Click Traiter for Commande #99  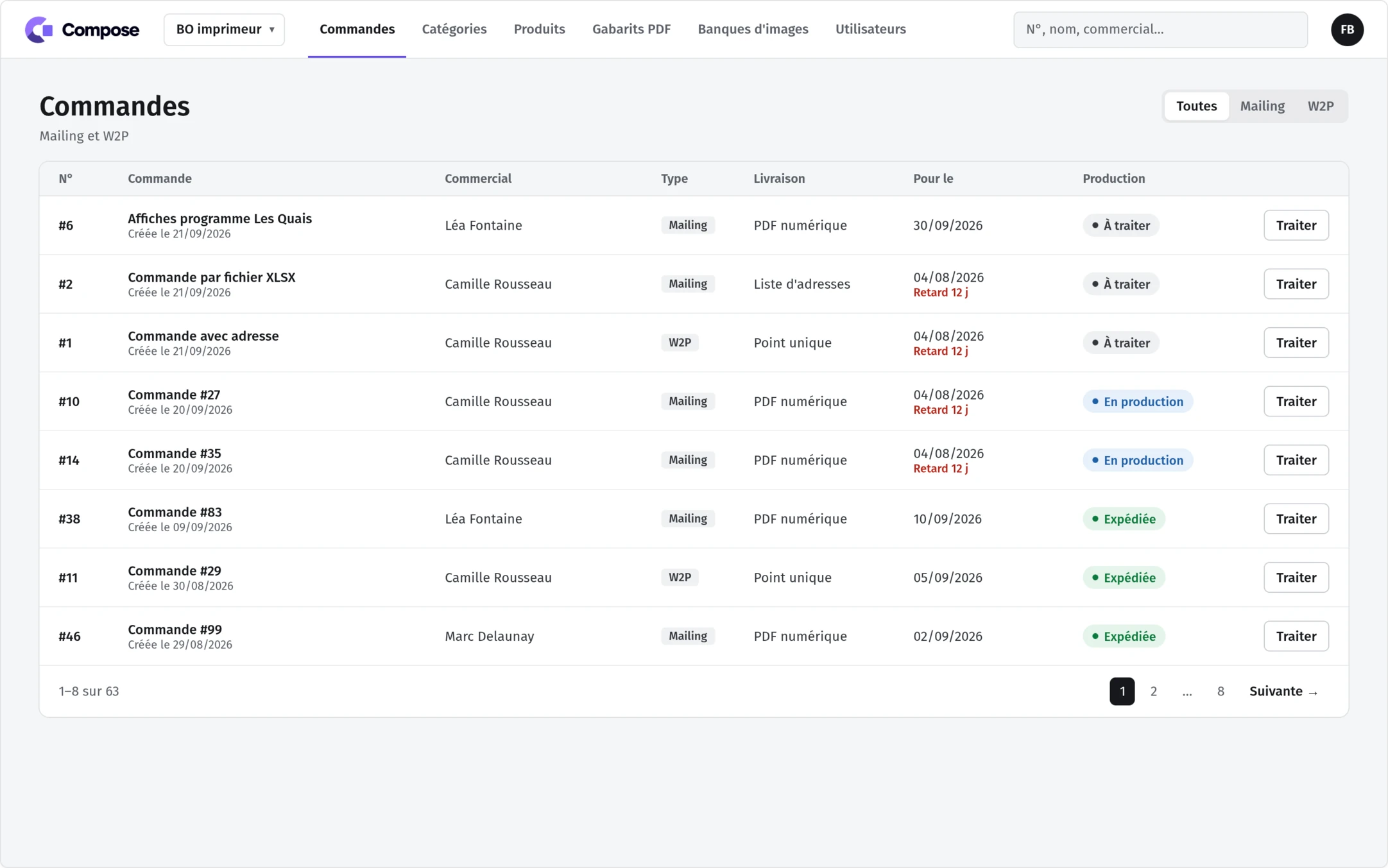1296,636
